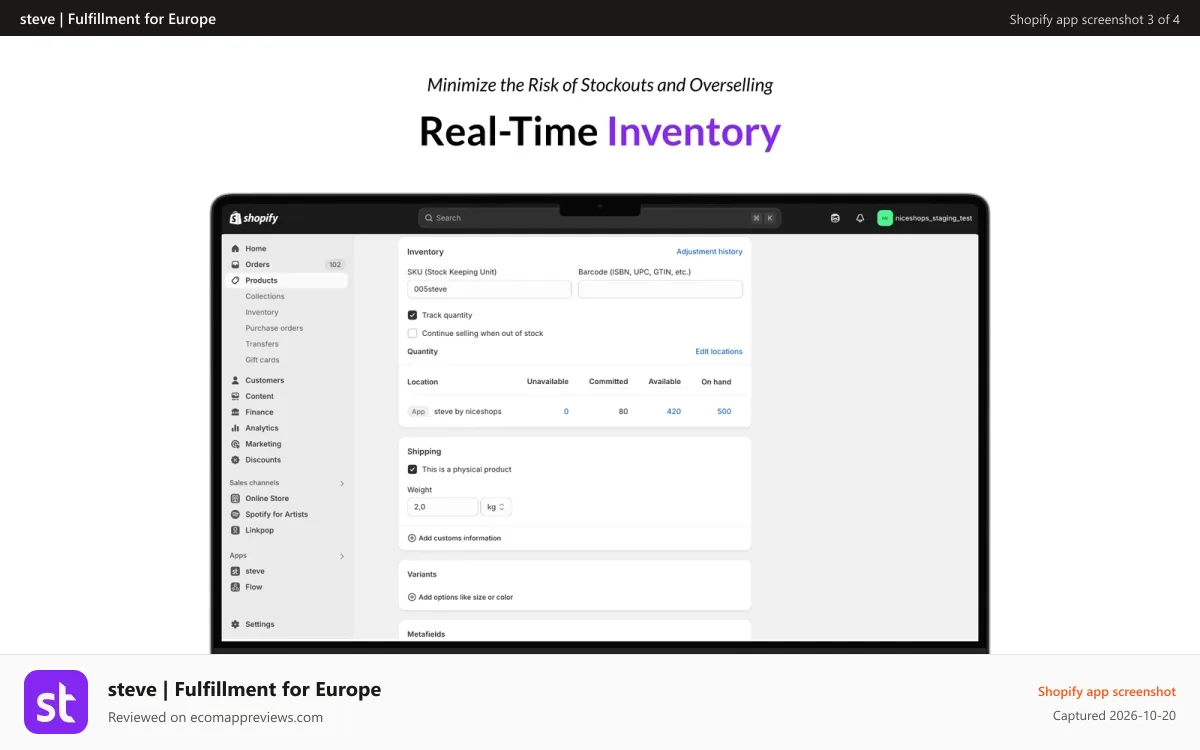Screen dimensions: 1200x750
Task: Expand the Apps section chevron
Action: click(x=342, y=556)
